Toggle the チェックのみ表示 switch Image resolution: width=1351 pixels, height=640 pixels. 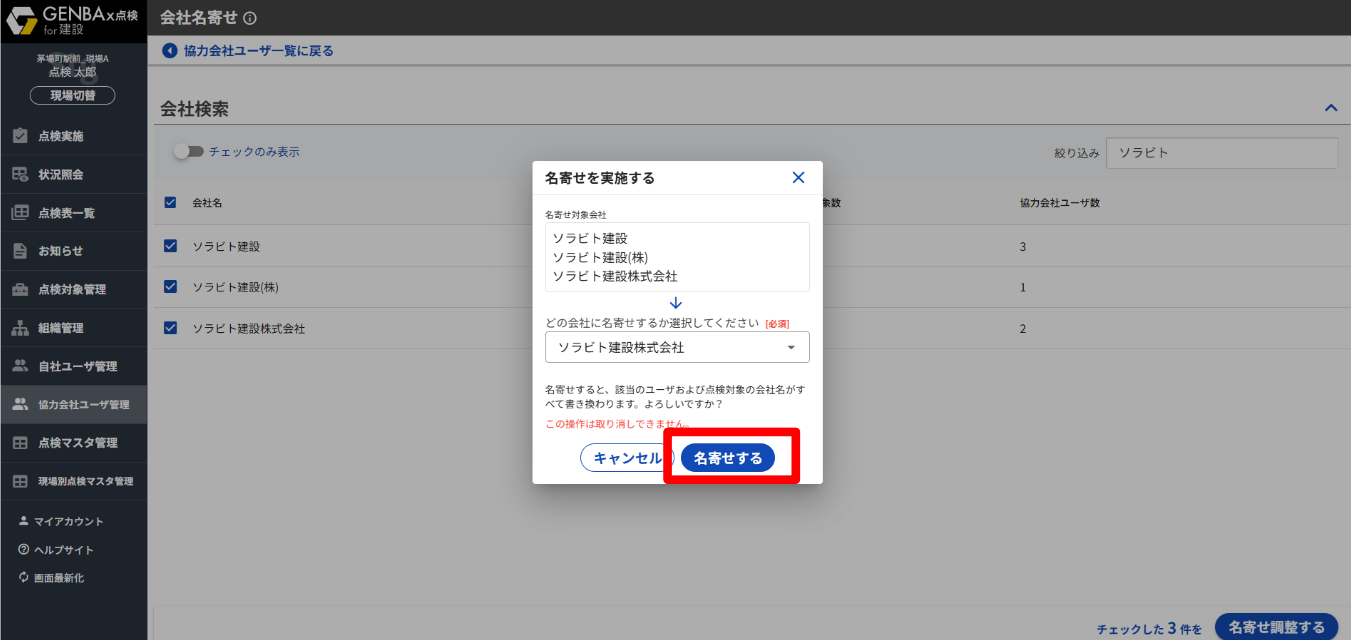coord(188,152)
